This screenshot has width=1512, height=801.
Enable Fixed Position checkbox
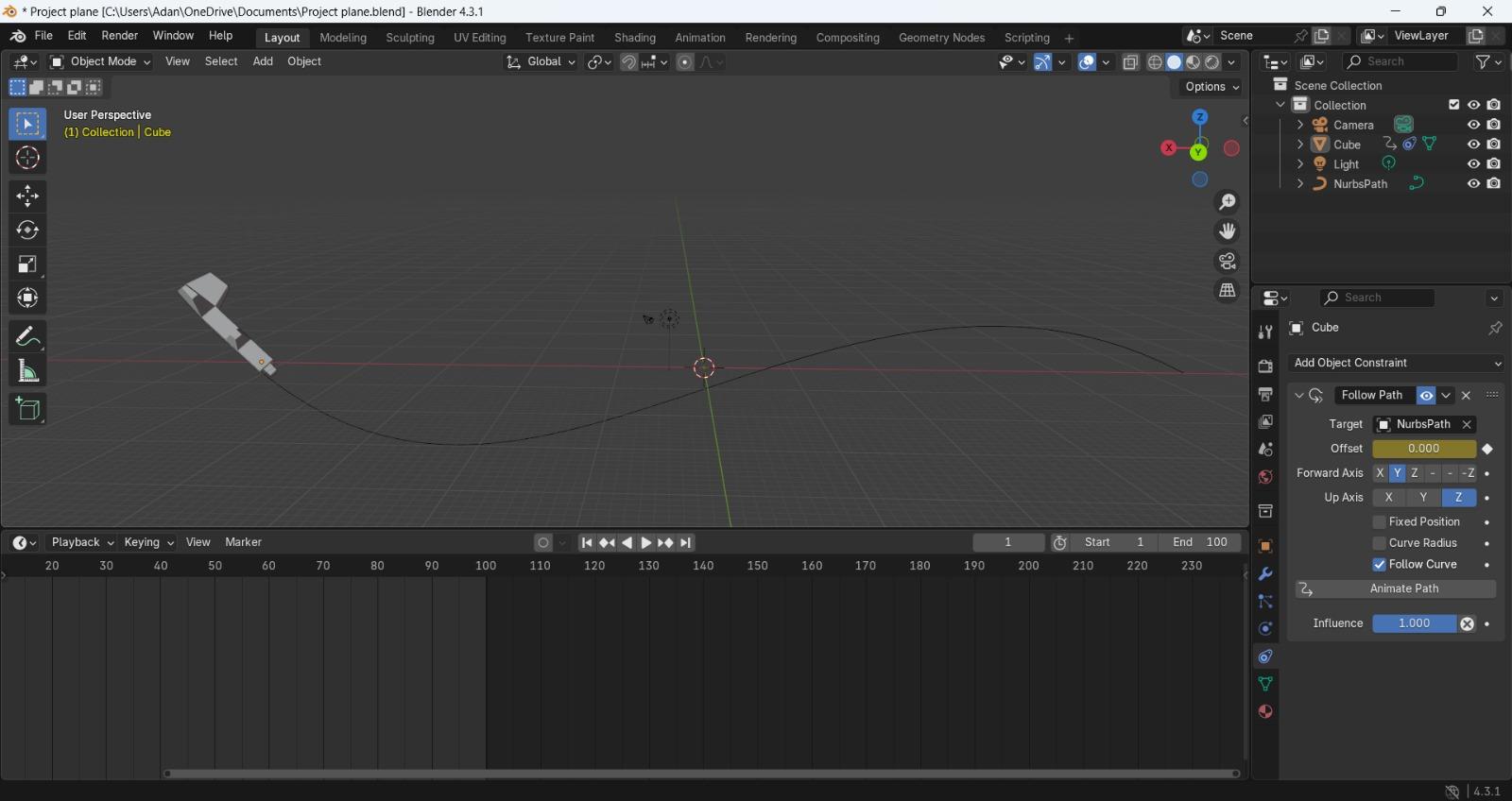coord(1379,522)
